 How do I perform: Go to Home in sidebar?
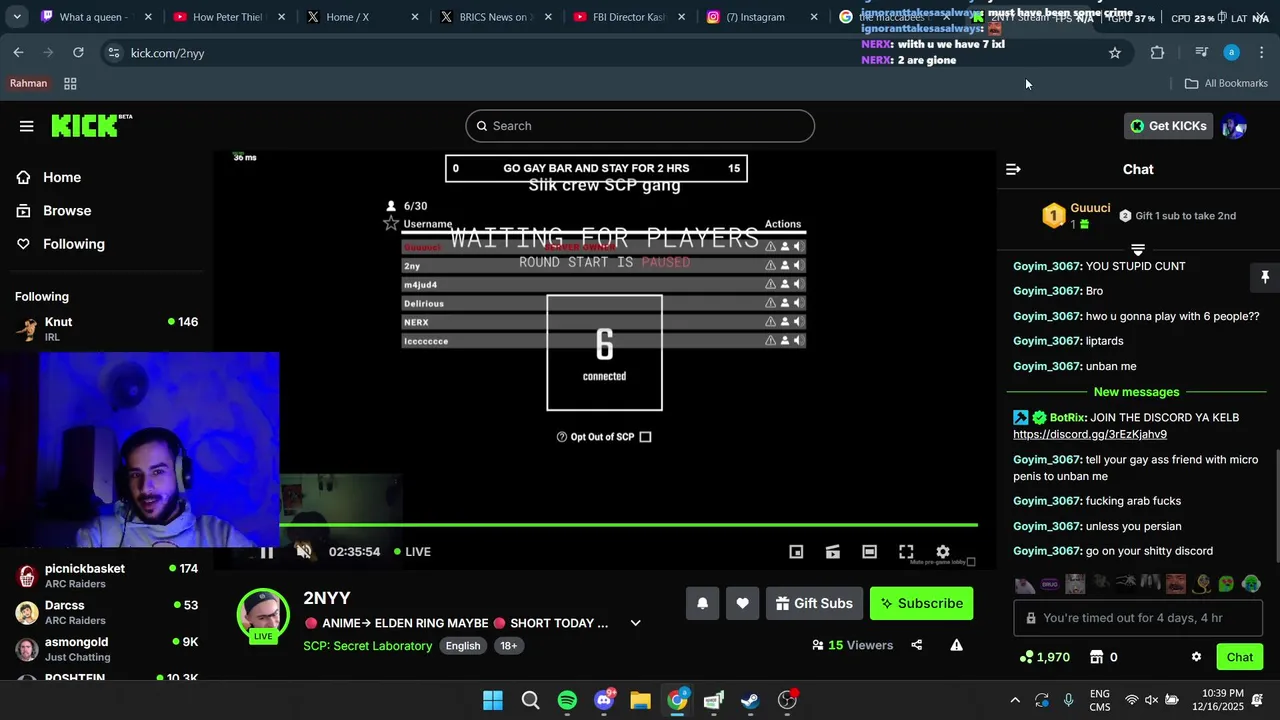[x=62, y=177]
